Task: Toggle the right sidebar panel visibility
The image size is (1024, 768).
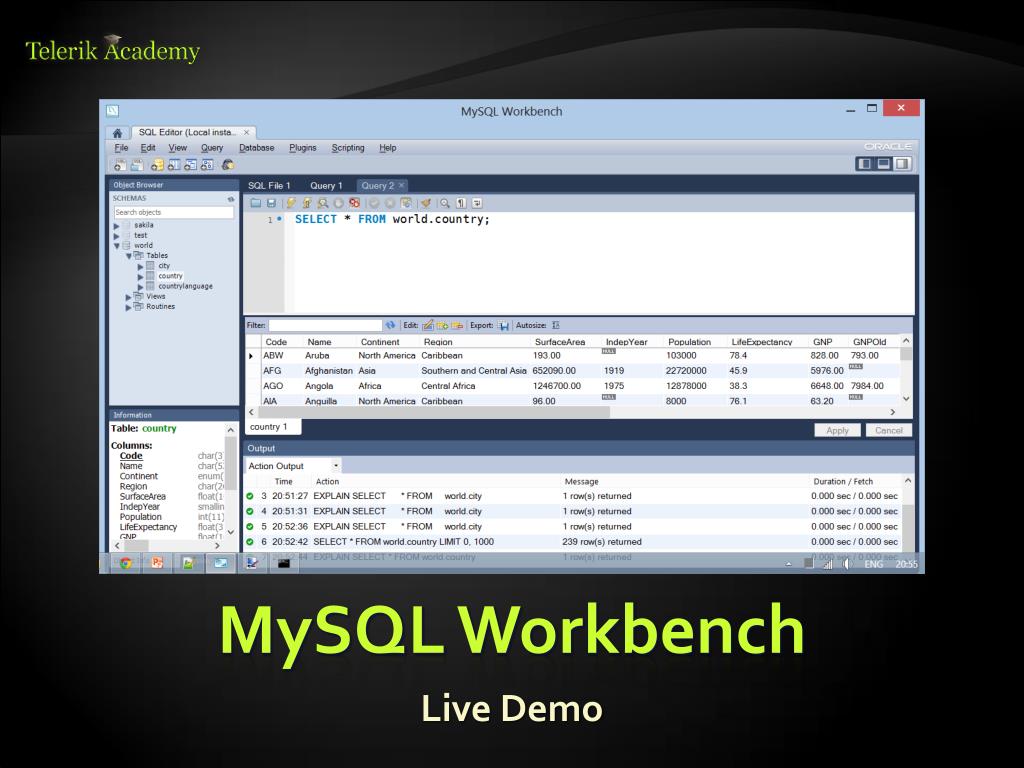Action: (x=902, y=164)
